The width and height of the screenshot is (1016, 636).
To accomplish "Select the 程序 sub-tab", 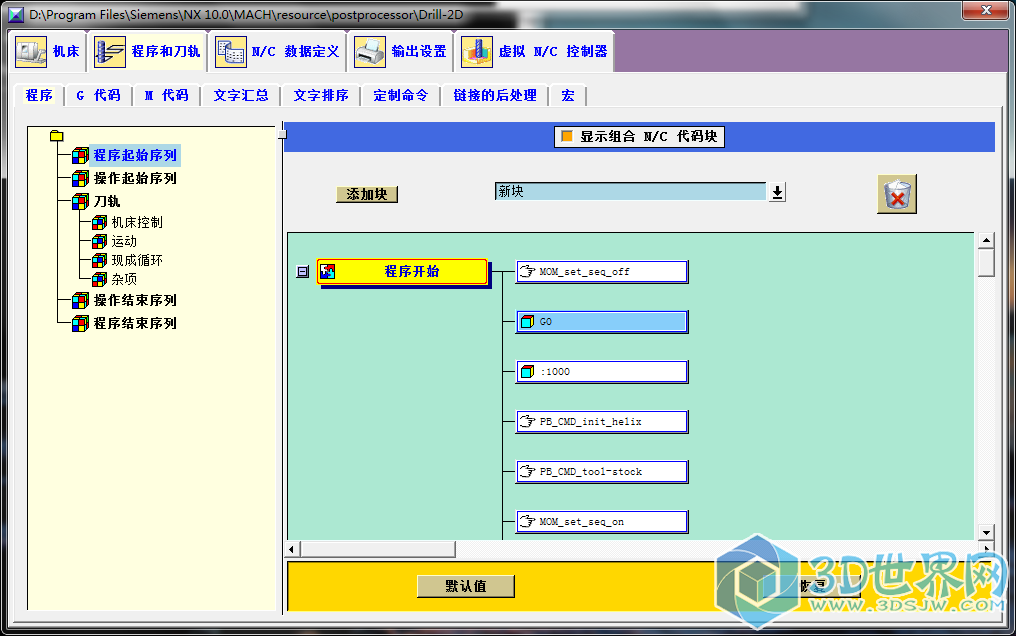I will pyautogui.click(x=39, y=95).
